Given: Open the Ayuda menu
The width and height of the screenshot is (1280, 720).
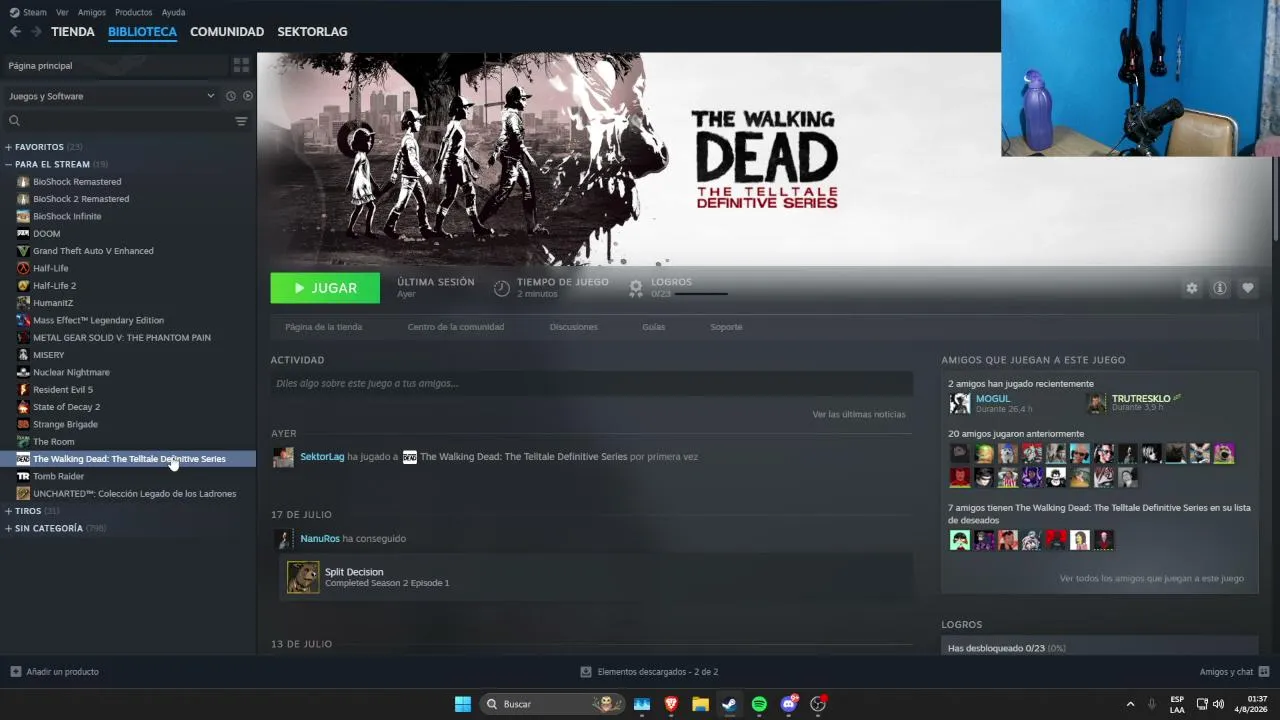Looking at the screenshot, I should (173, 12).
